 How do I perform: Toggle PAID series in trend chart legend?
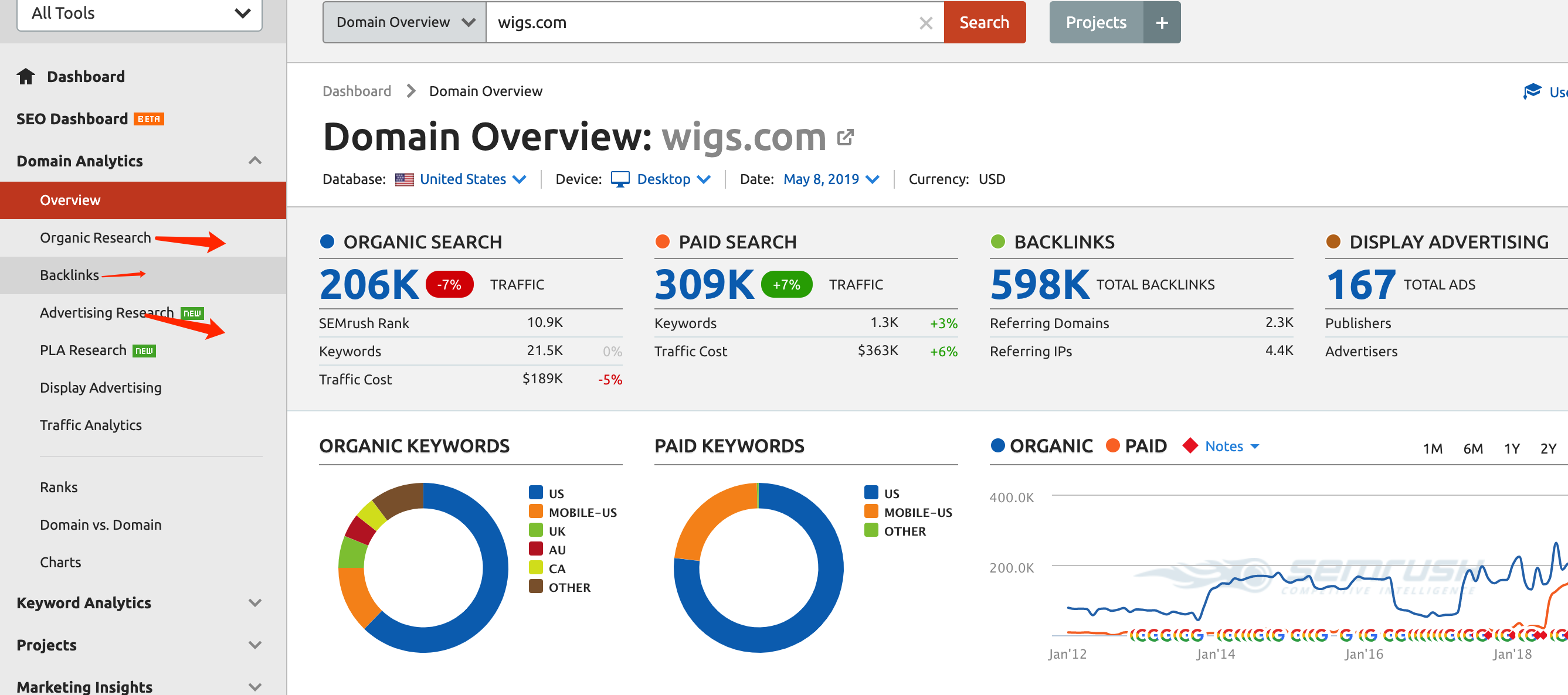click(x=1136, y=446)
